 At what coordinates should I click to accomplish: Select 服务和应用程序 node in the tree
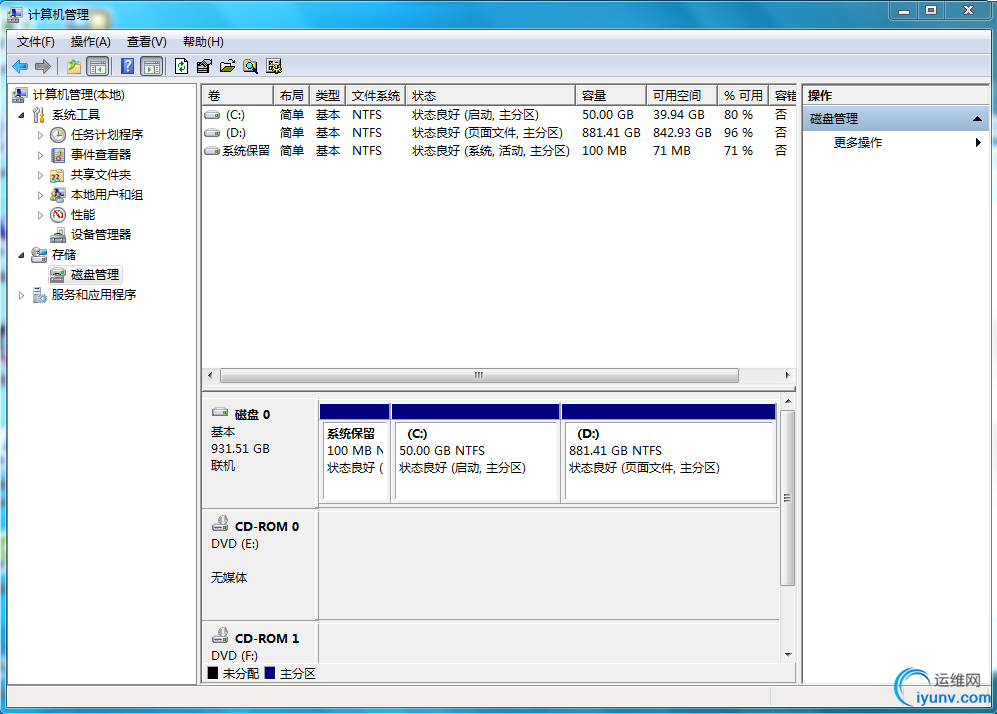93,294
